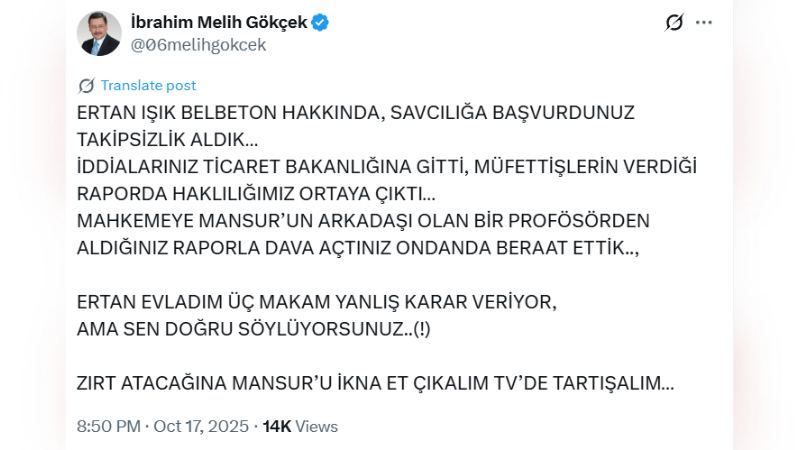This screenshot has height=450, width=800.
Task: Click the 8:50 PM timestamp
Action: pyautogui.click(x=108, y=426)
